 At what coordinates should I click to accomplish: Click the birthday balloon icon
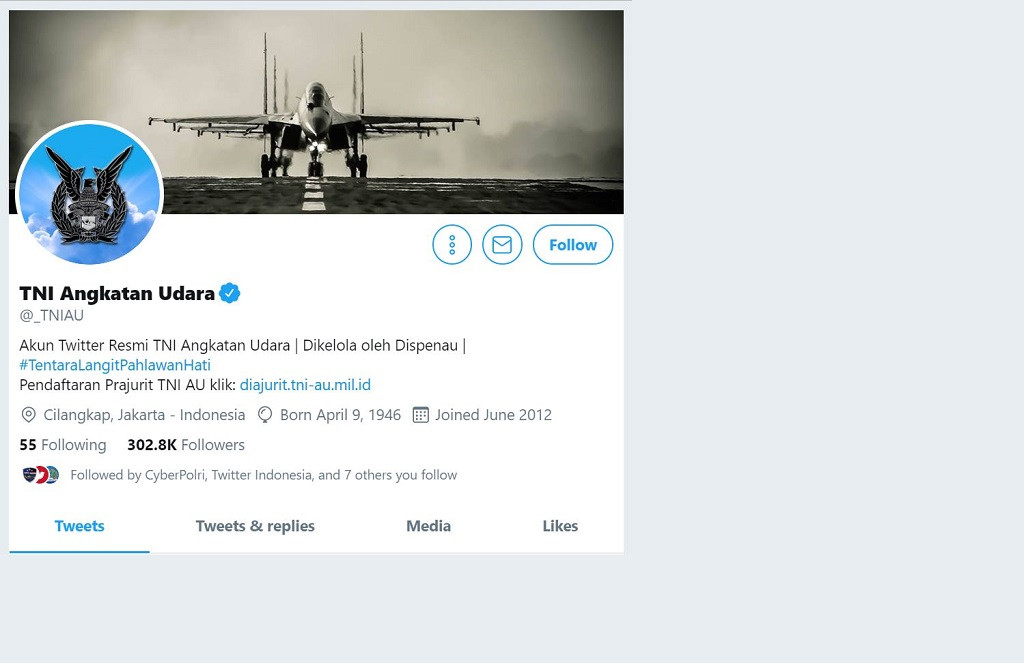tap(265, 415)
